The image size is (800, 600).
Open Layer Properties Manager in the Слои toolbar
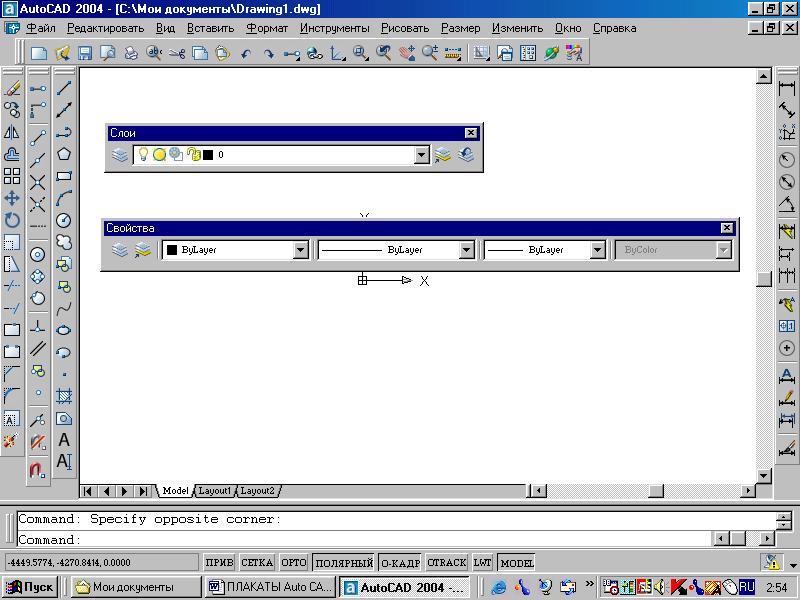[x=120, y=155]
